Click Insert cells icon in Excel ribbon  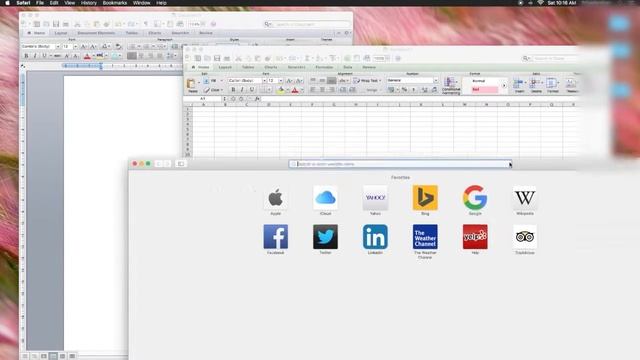pos(519,85)
